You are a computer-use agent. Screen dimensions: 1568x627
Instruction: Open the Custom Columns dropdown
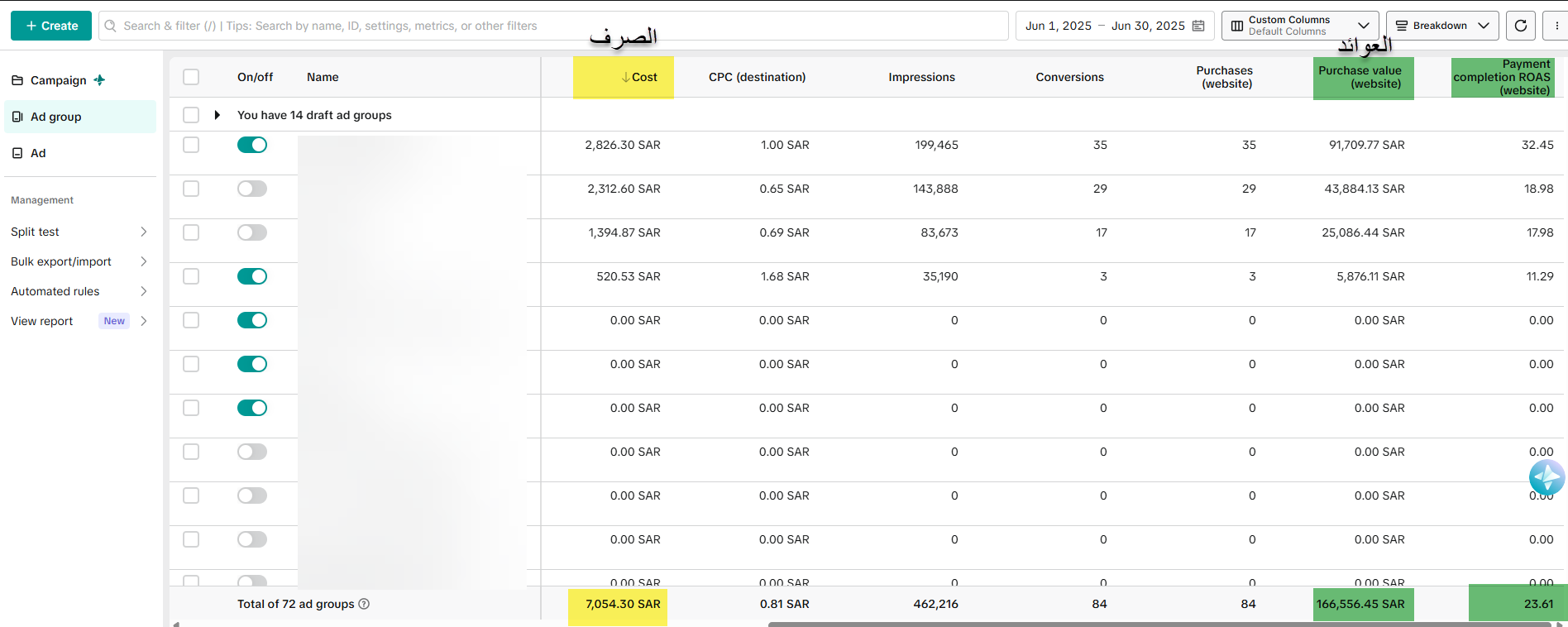pyautogui.click(x=1300, y=26)
